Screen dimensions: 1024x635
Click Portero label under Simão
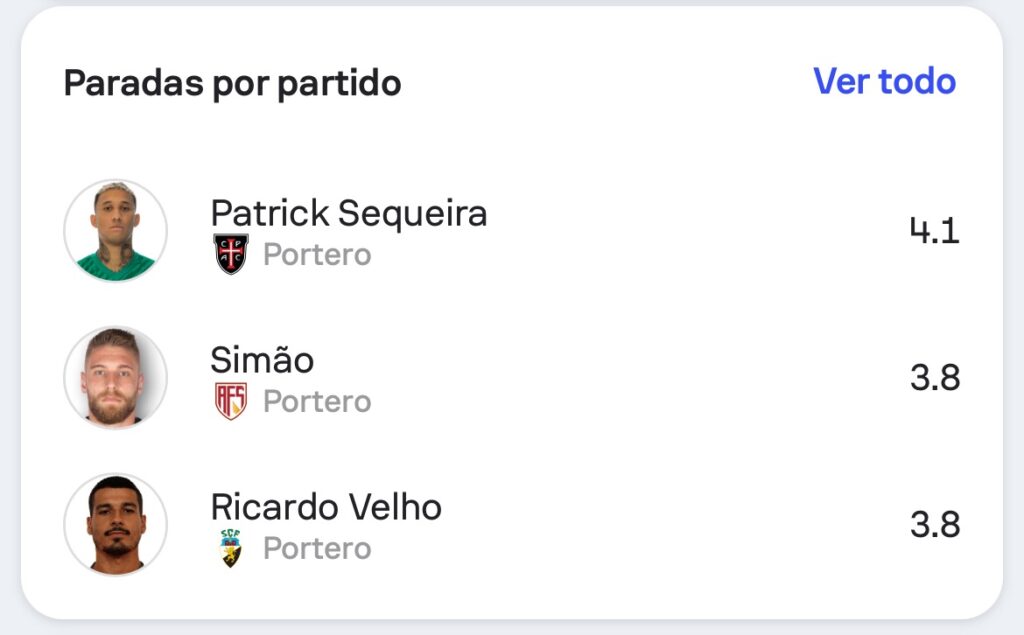click(317, 402)
